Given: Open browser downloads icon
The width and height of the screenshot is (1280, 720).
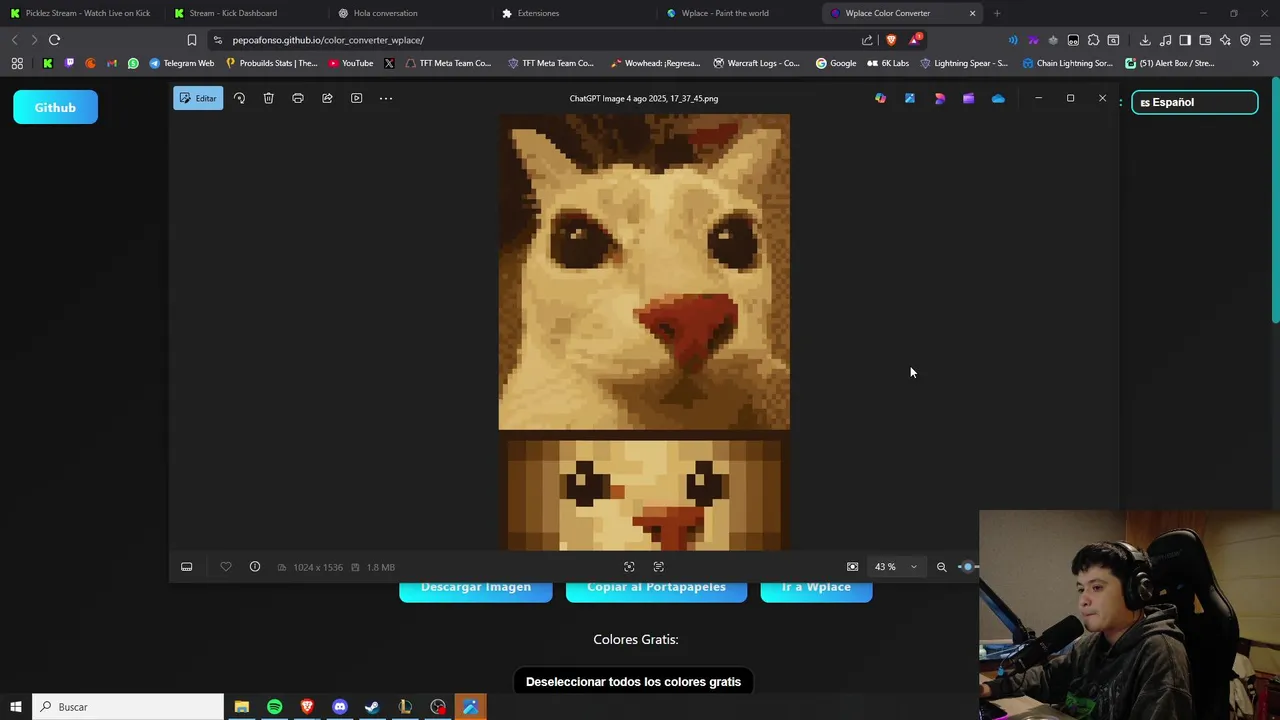Looking at the screenshot, I should point(1145,40).
